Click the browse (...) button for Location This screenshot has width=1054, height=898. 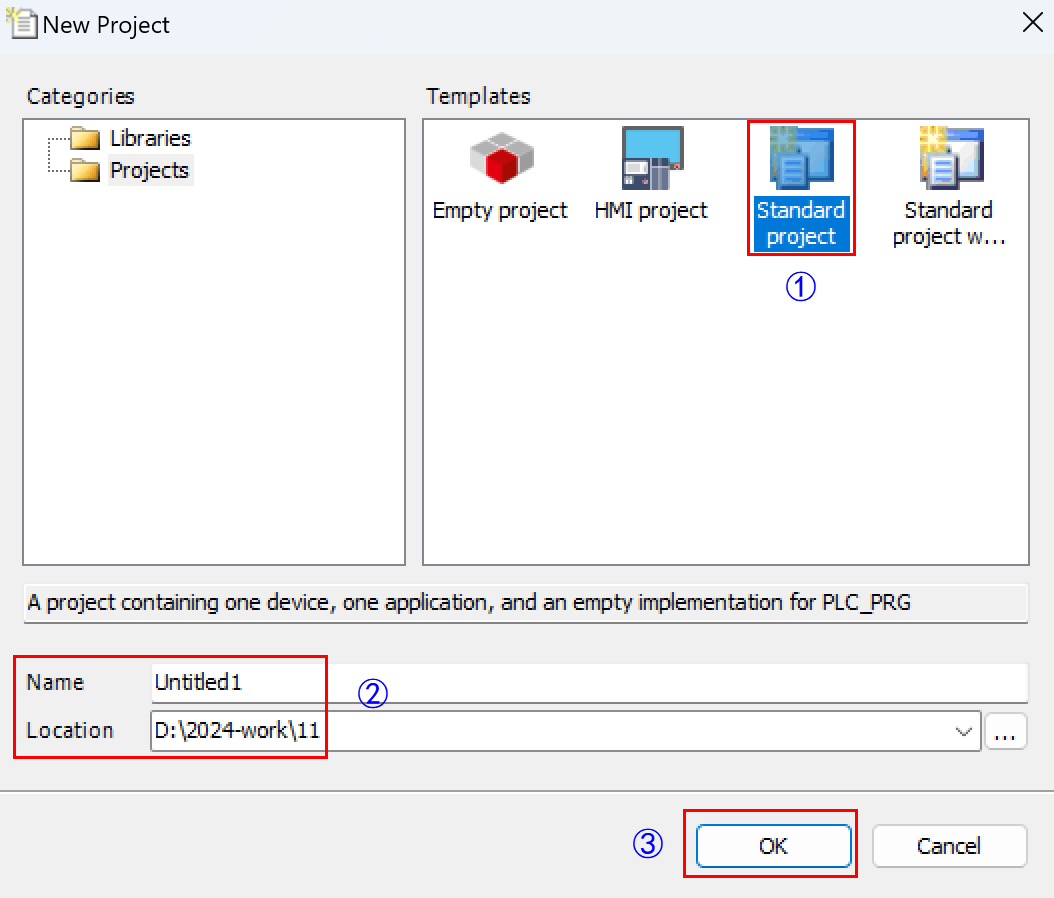tap(1005, 731)
